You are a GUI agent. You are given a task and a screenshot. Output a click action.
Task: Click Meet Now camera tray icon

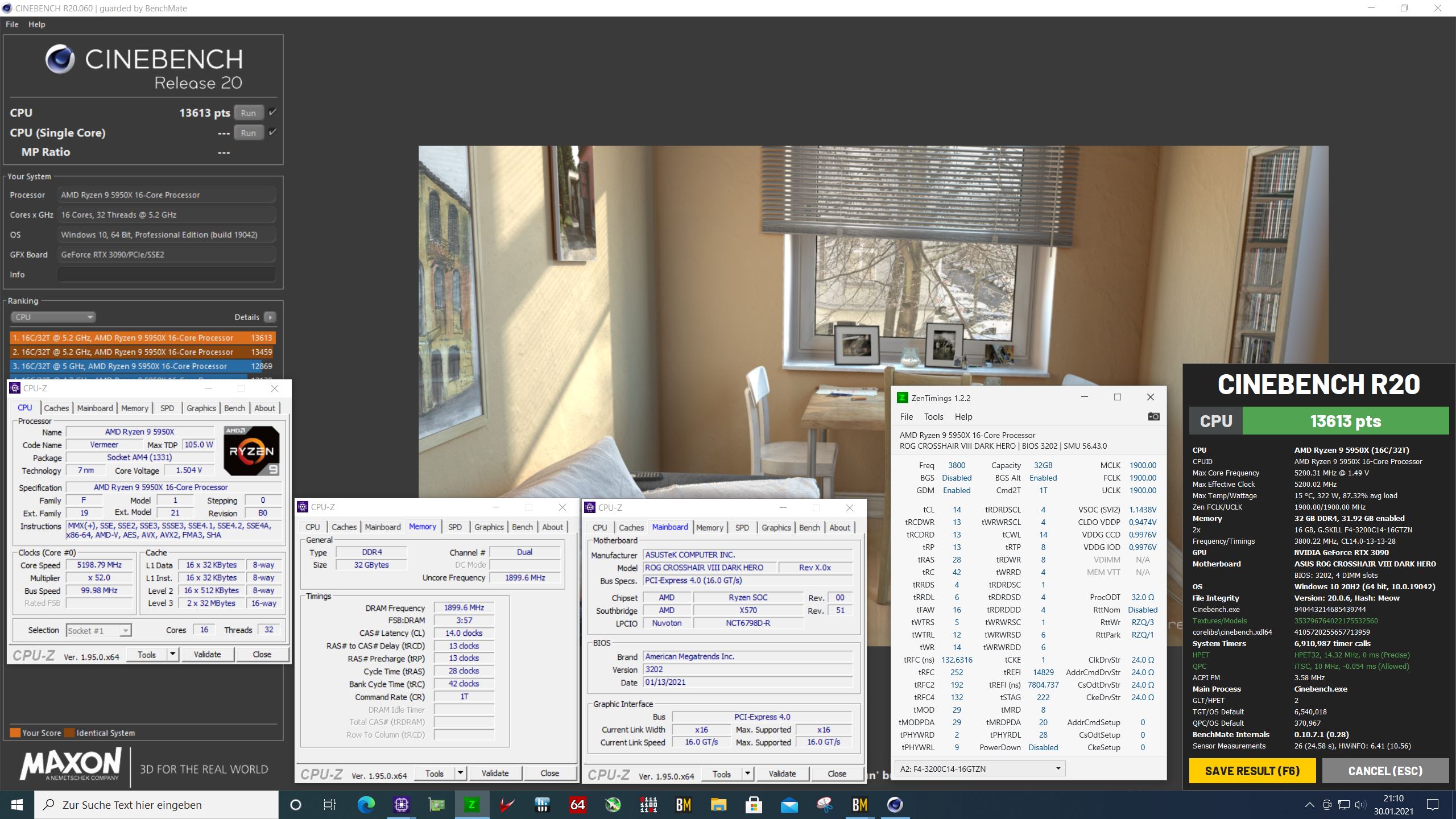1327,805
